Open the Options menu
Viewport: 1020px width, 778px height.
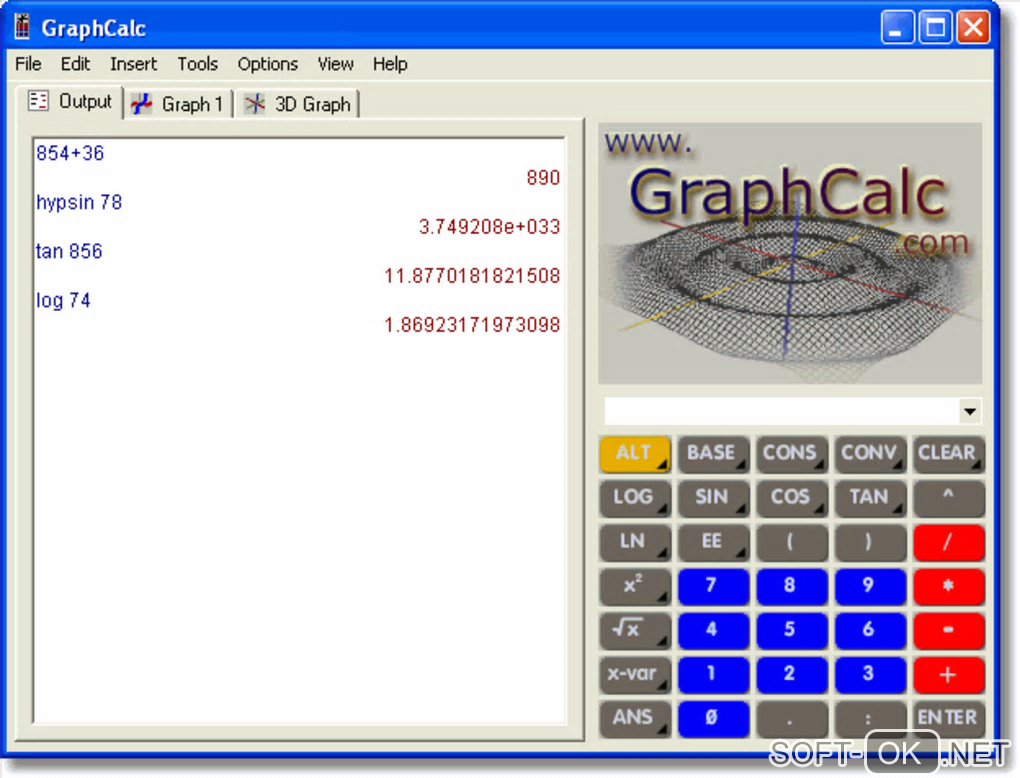tap(267, 64)
